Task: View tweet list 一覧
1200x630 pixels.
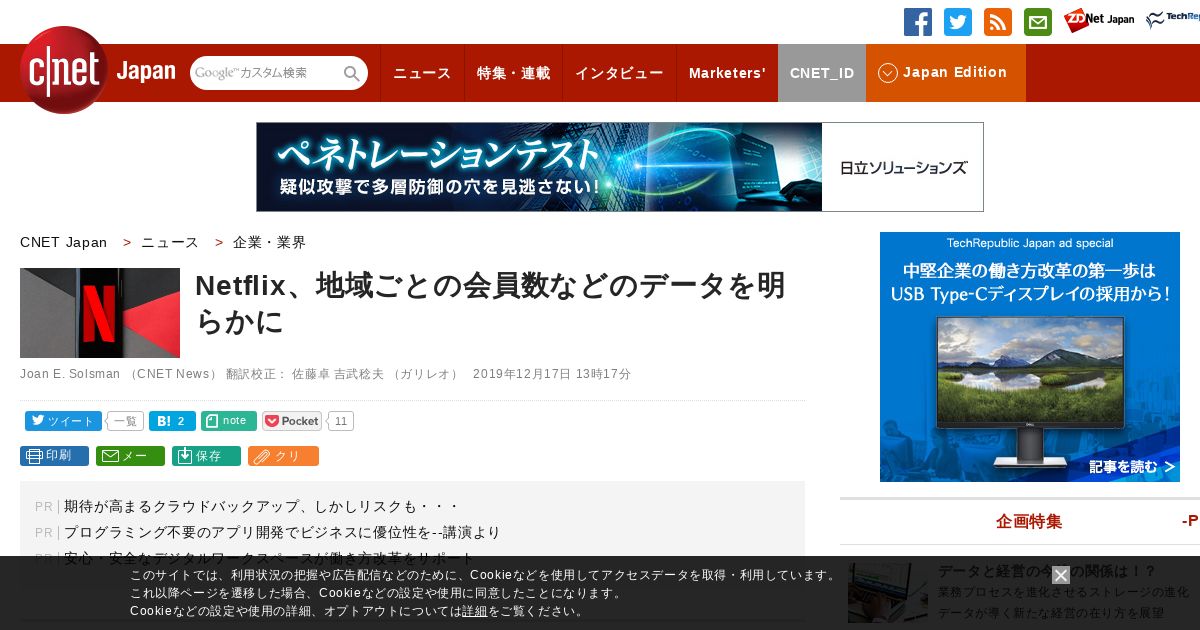Action: coord(125,421)
